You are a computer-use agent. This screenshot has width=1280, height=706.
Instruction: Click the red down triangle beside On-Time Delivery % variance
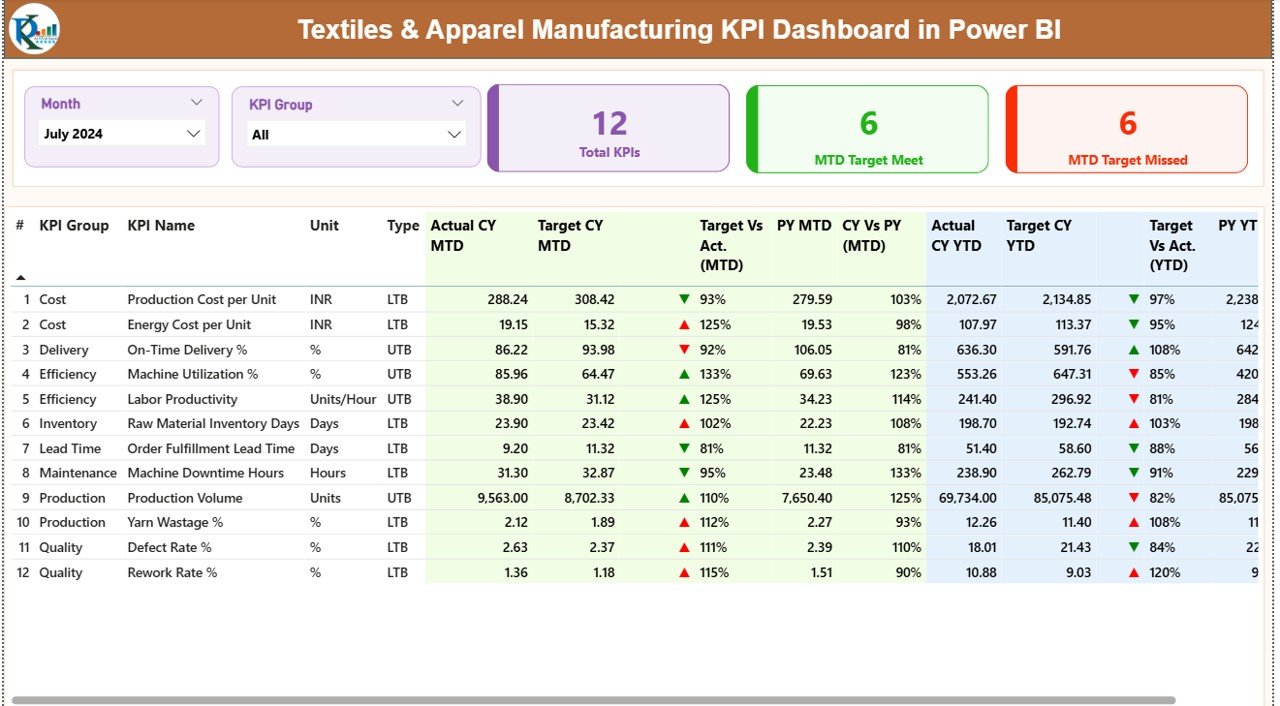[684, 349]
